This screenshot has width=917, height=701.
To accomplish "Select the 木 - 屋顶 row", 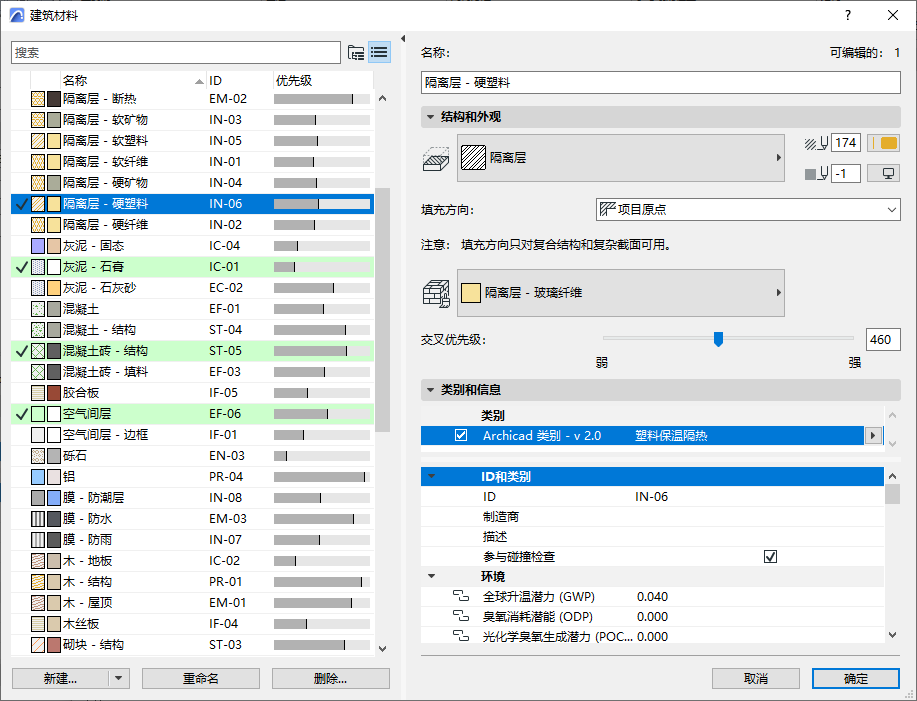I will tap(192, 603).
